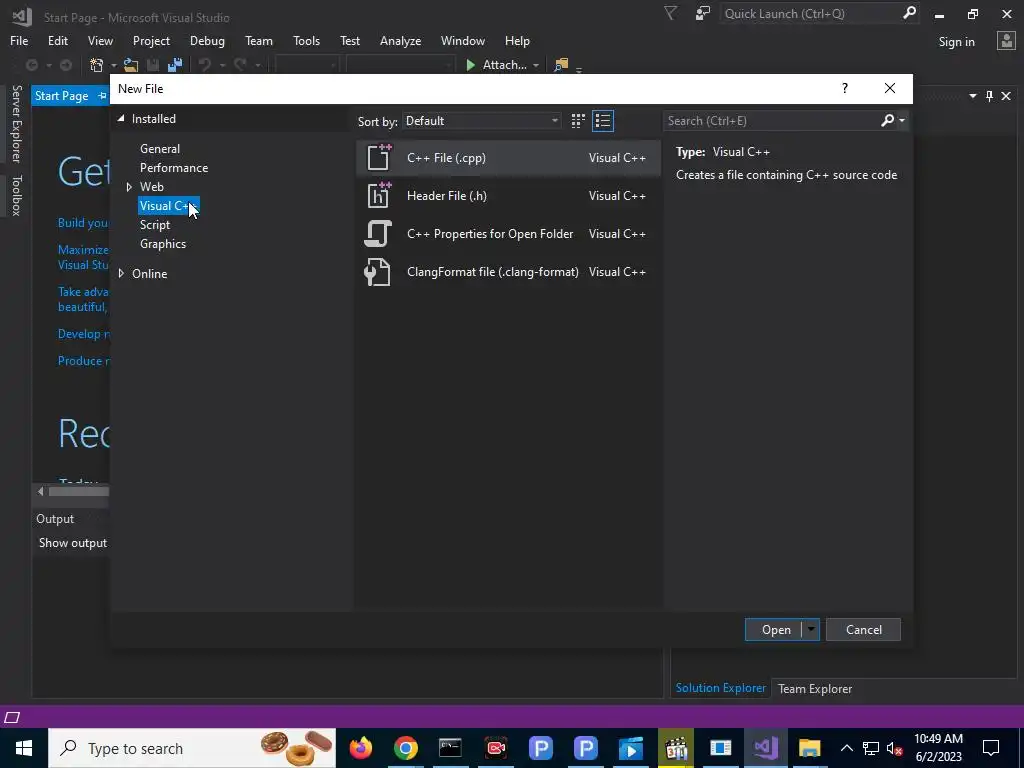Open the Debug menu
Image resolution: width=1024 pixels, height=768 pixels.
(x=207, y=40)
